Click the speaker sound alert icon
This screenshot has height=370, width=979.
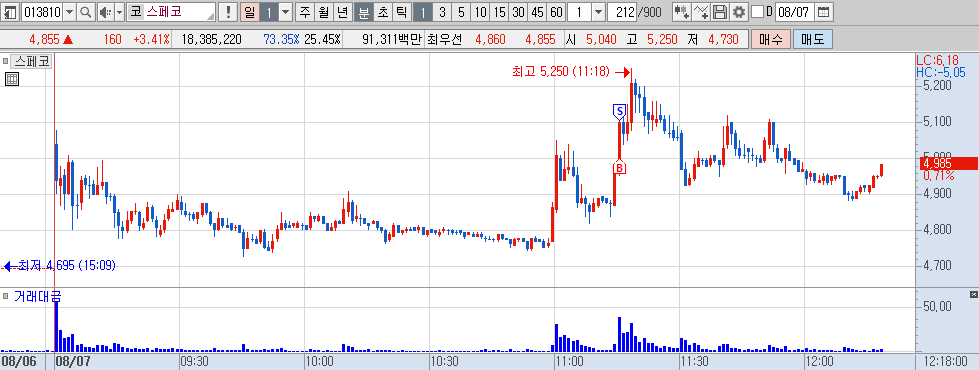coord(105,11)
